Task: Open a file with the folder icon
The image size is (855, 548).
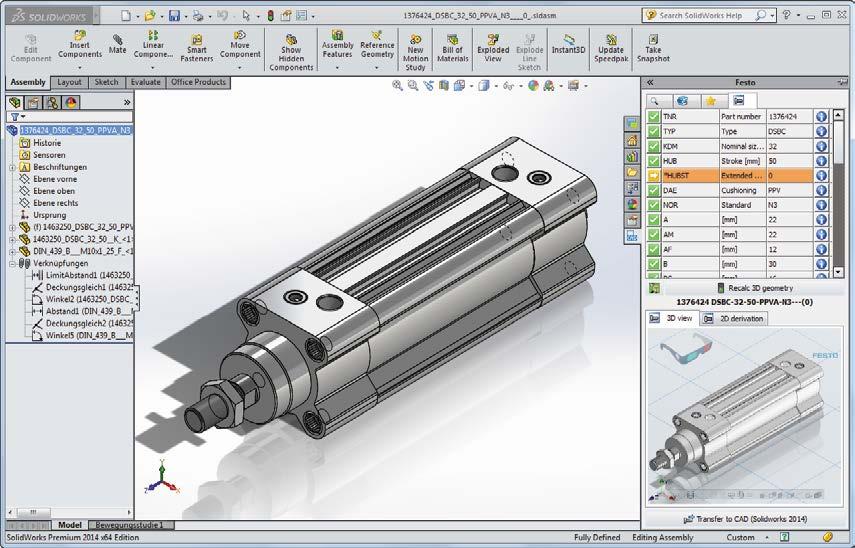Action: [149, 16]
